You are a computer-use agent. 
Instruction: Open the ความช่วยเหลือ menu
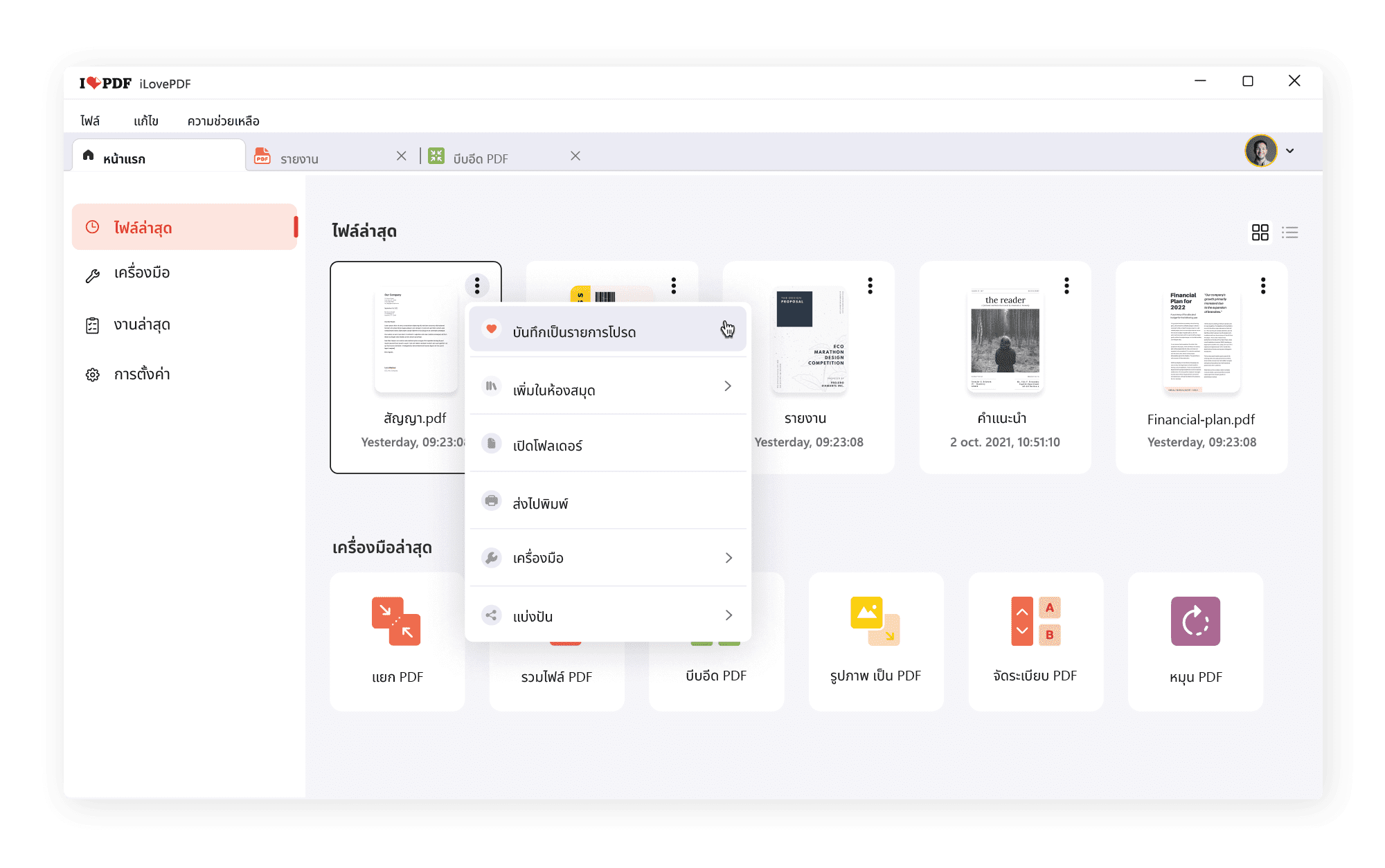[x=223, y=121]
